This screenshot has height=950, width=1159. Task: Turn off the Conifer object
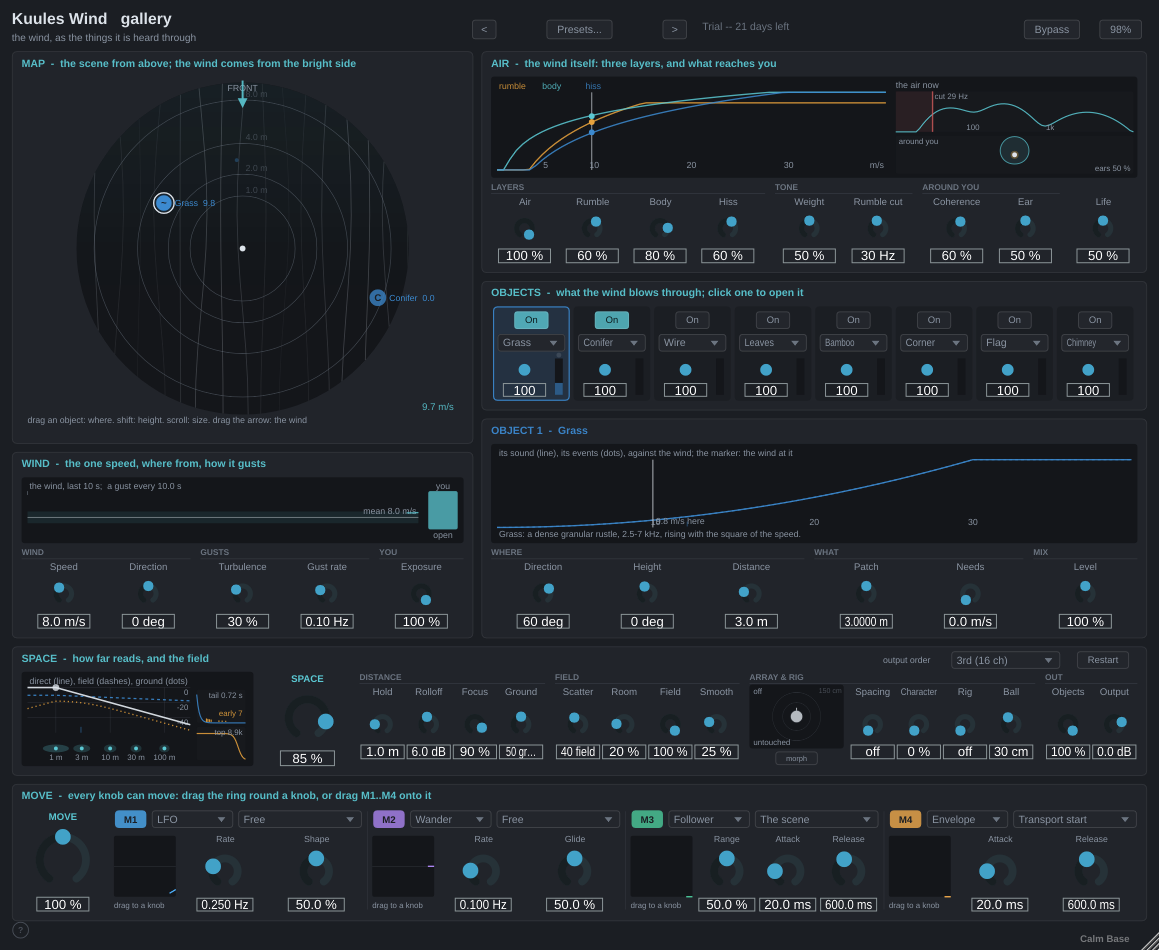(x=612, y=320)
